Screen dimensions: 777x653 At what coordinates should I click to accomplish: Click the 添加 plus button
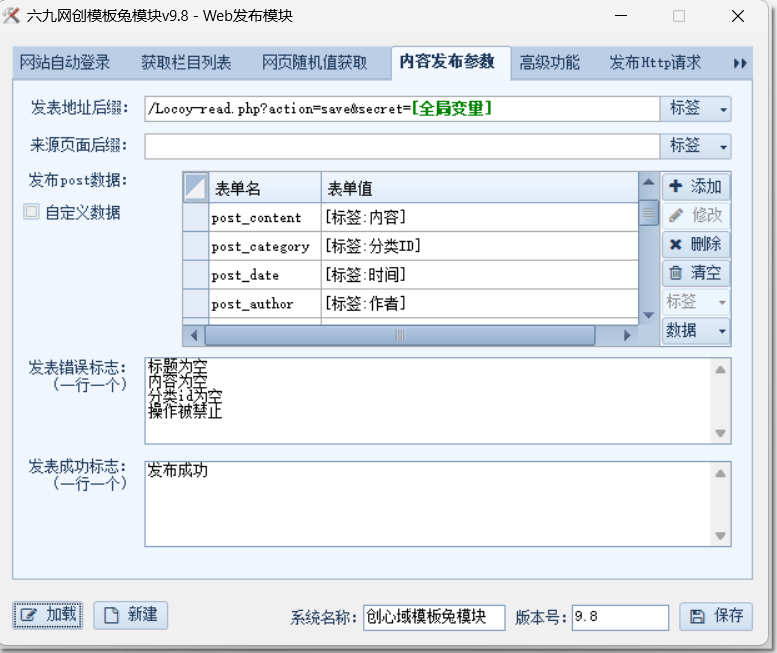click(696, 187)
